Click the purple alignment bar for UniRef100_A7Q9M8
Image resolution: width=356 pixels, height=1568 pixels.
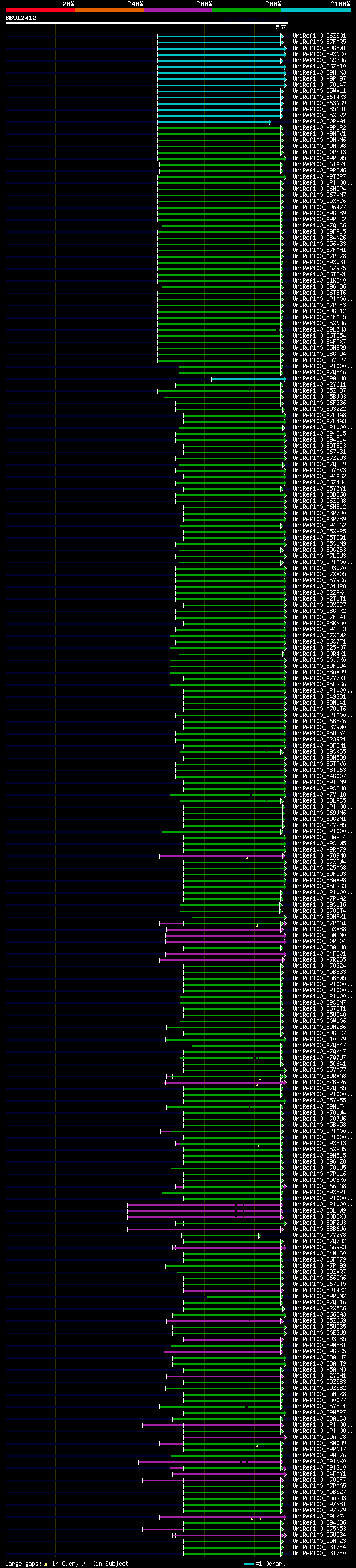click(222, 856)
